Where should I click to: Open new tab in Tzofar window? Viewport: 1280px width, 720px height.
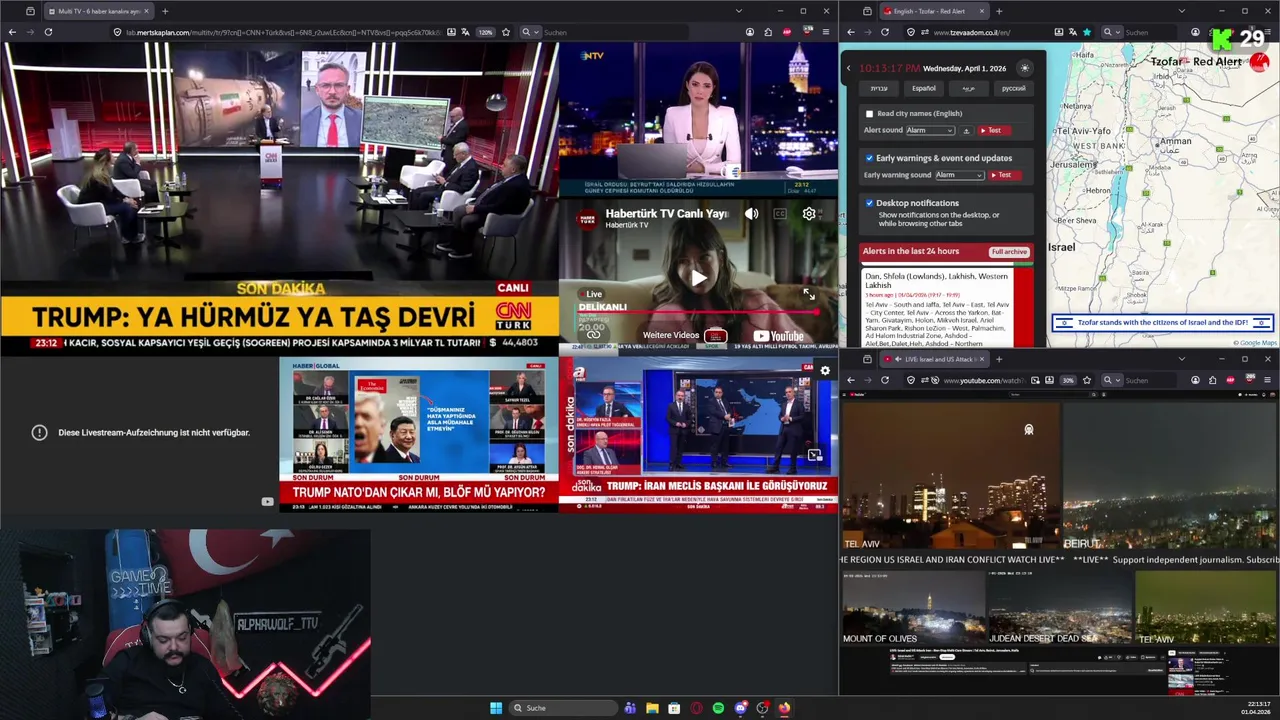click(999, 11)
